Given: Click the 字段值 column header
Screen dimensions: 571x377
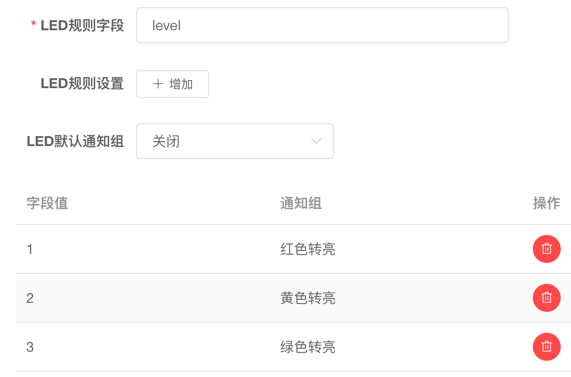Looking at the screenshot, I should [47, 203].
